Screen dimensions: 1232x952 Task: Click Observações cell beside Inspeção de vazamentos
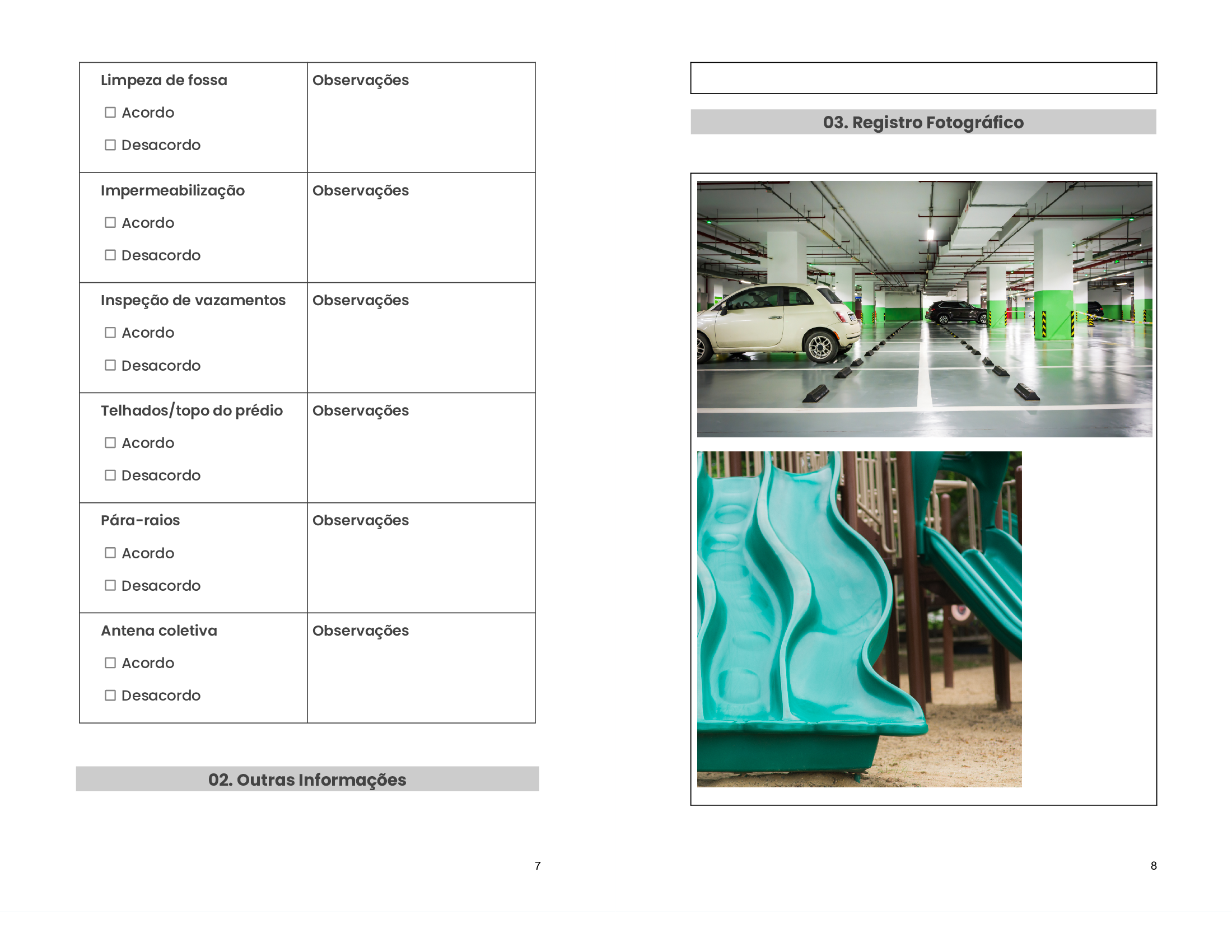pyautogui.click(x=421, y=337)
